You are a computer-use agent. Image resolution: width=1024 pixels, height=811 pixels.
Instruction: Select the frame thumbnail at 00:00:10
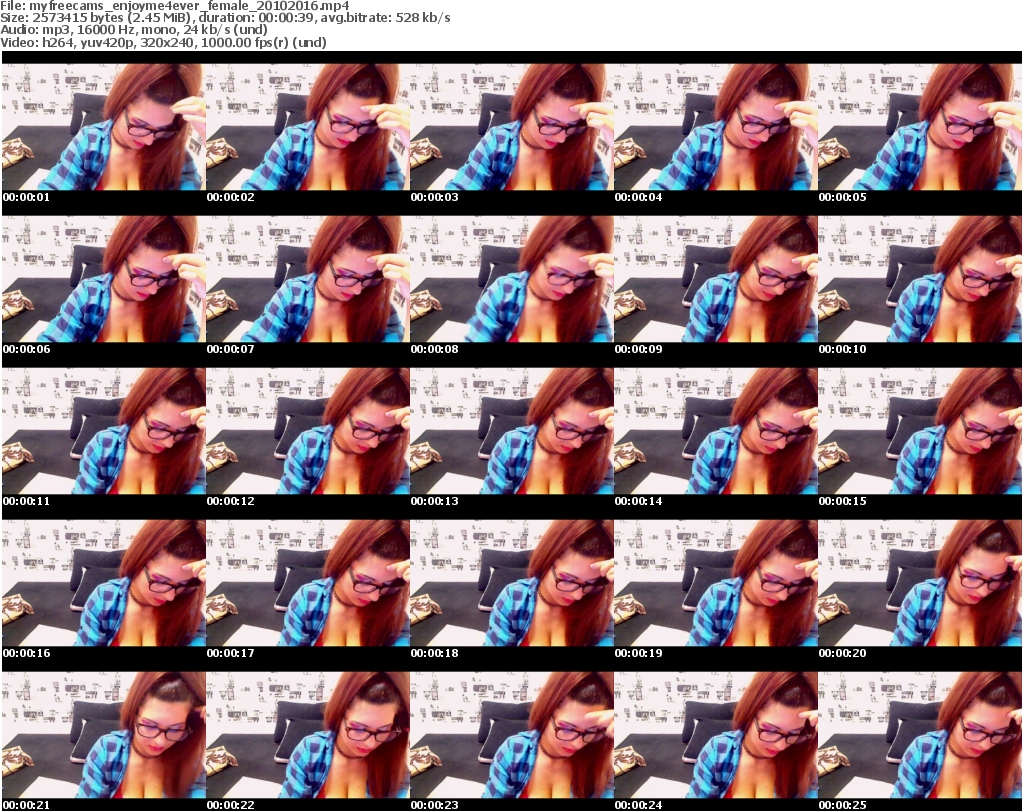pyautogui.click(x=920, y=279)
